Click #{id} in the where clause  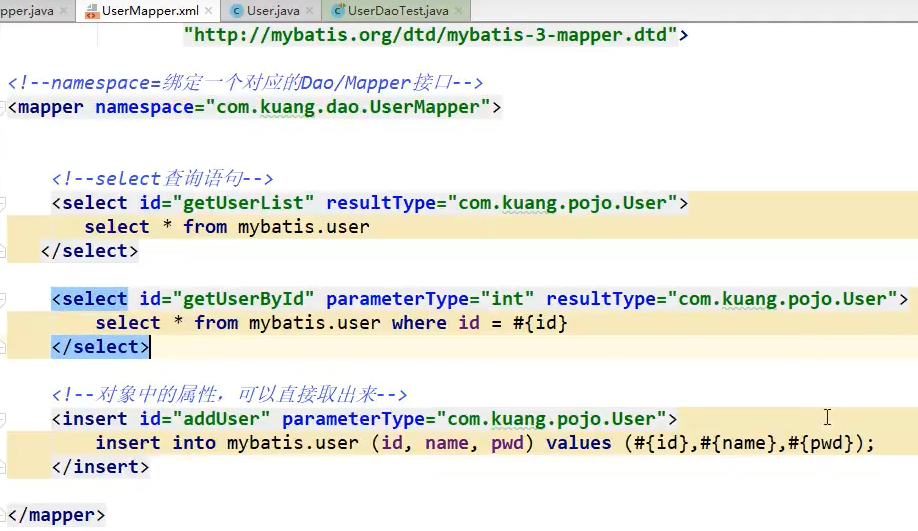pyautogui.click(x=540, y=323)
